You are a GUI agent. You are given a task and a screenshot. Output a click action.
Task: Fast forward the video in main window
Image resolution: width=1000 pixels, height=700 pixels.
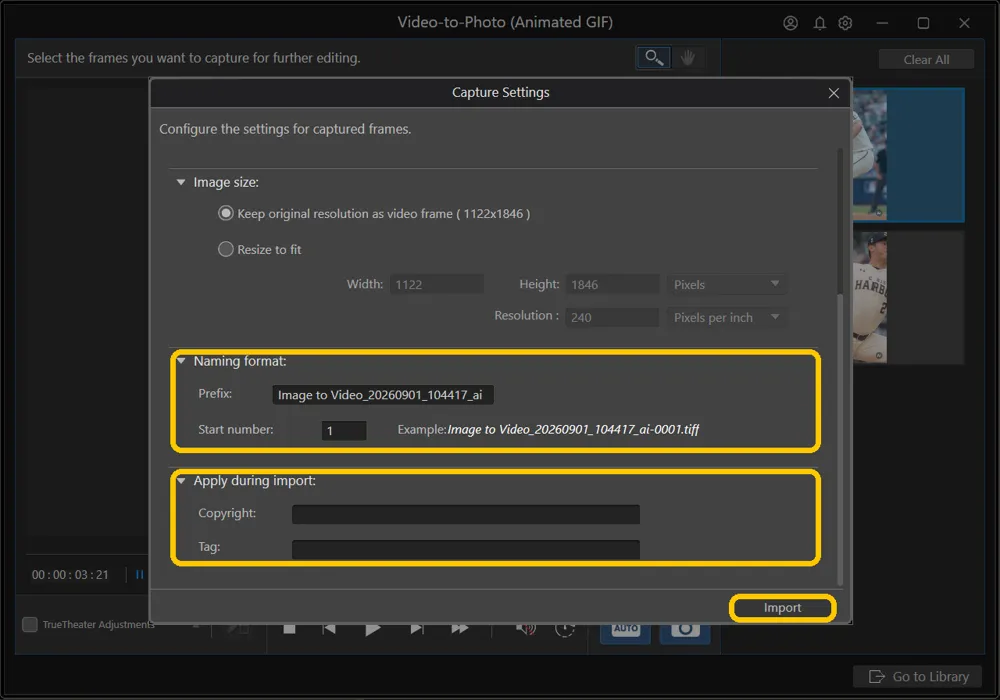coord(460,629)
